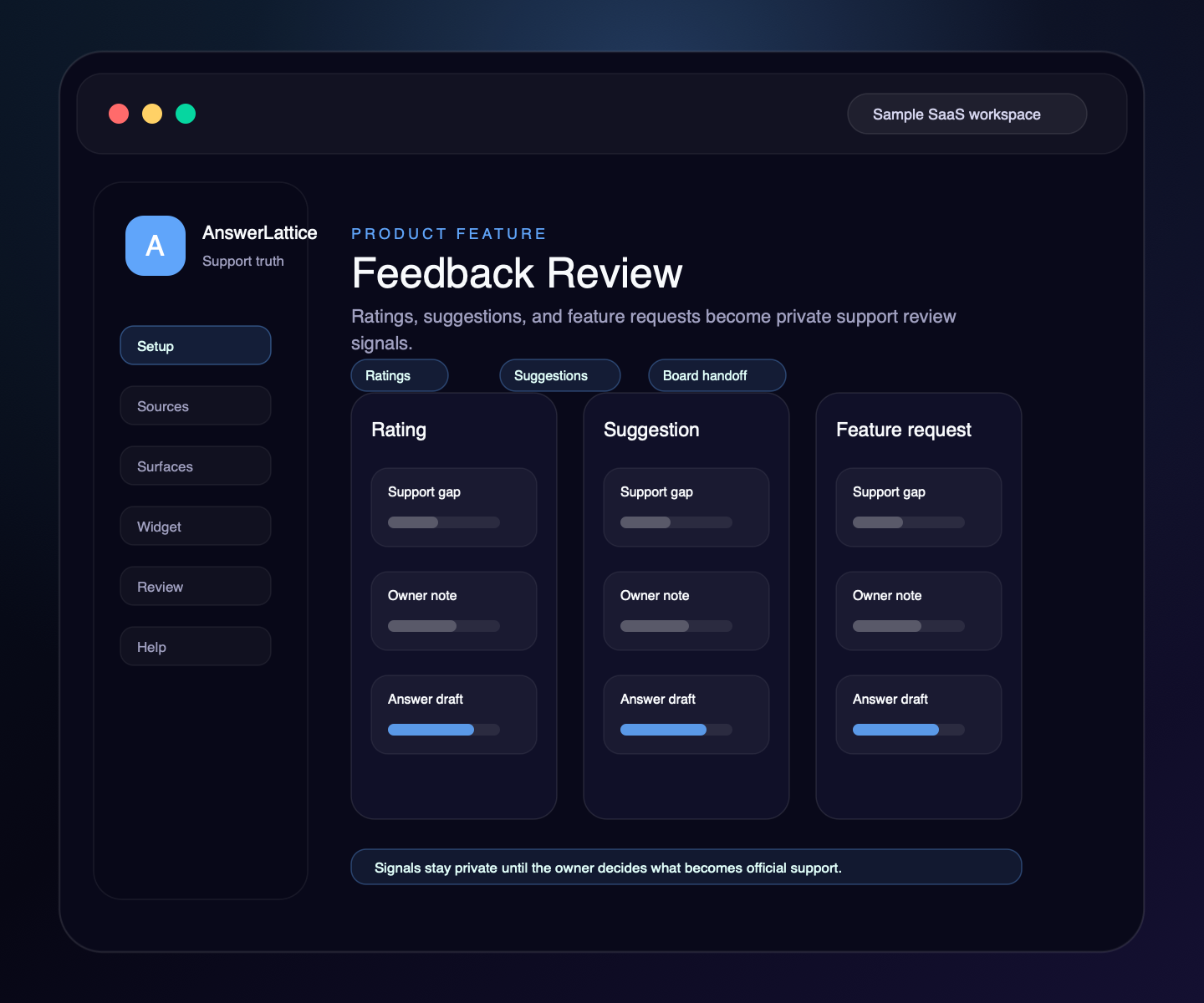
Task: Click Owner note card under Suggestion
Action: 686,611
